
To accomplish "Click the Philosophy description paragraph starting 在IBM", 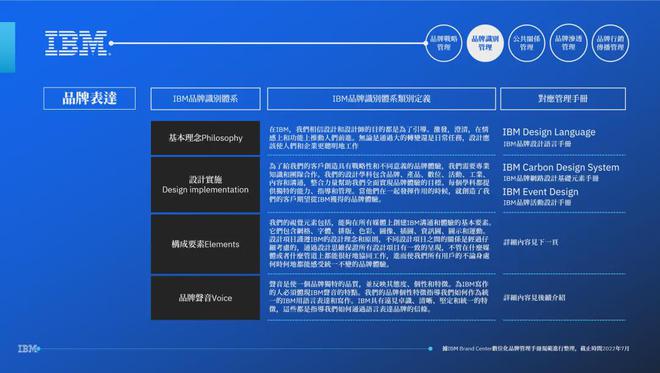I will tap(379, 138).
